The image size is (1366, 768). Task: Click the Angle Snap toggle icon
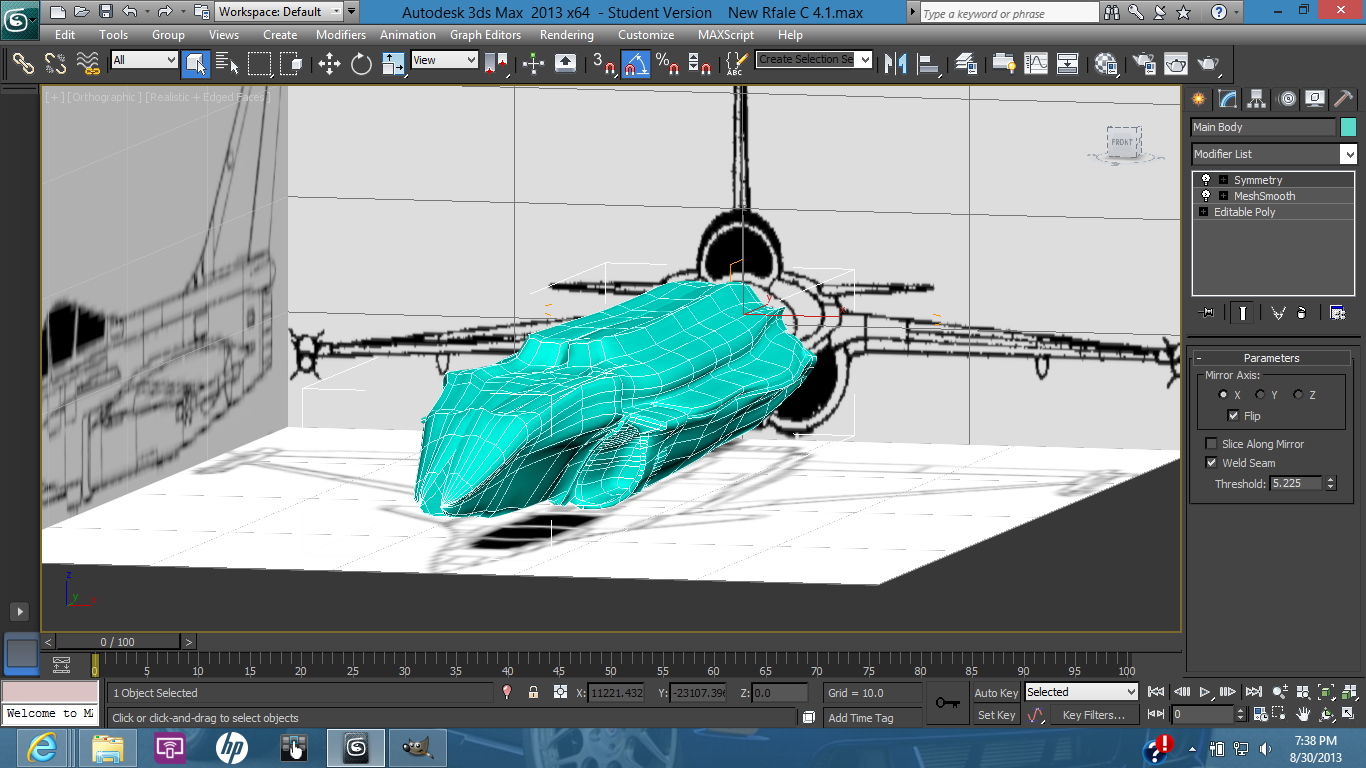(636, 64)
